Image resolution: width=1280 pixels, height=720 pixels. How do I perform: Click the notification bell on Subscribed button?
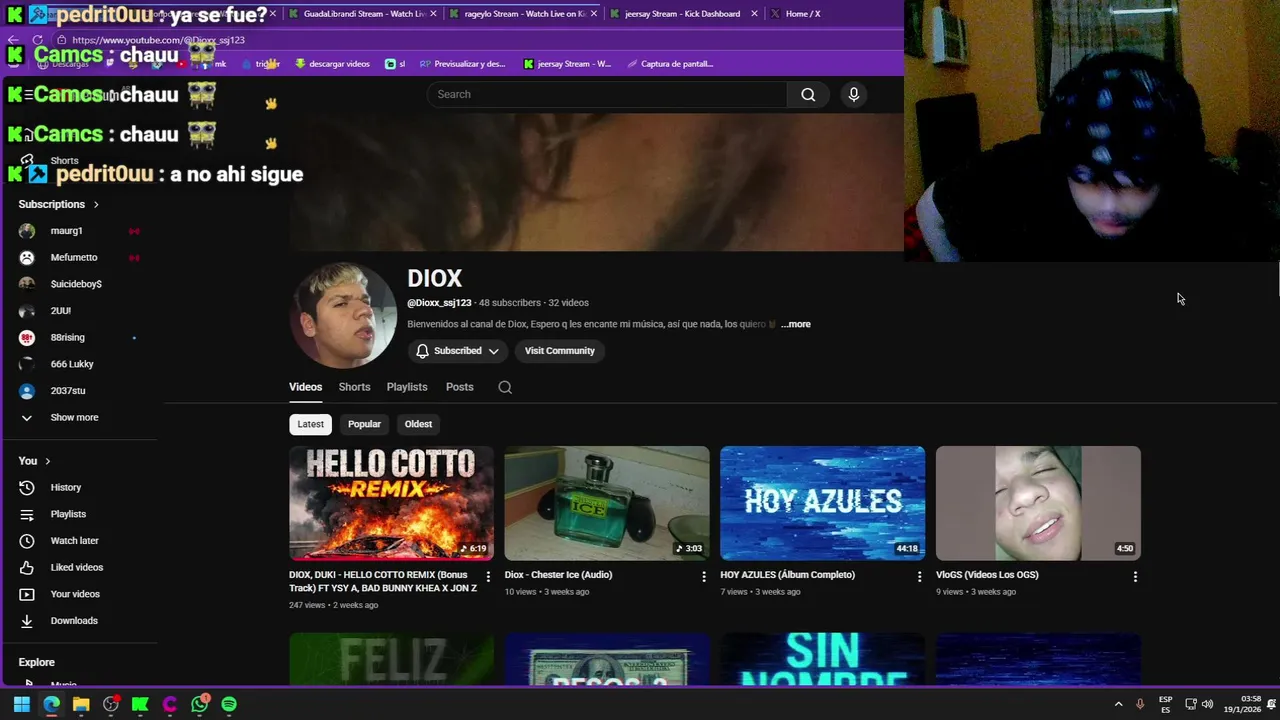(422, 351)
